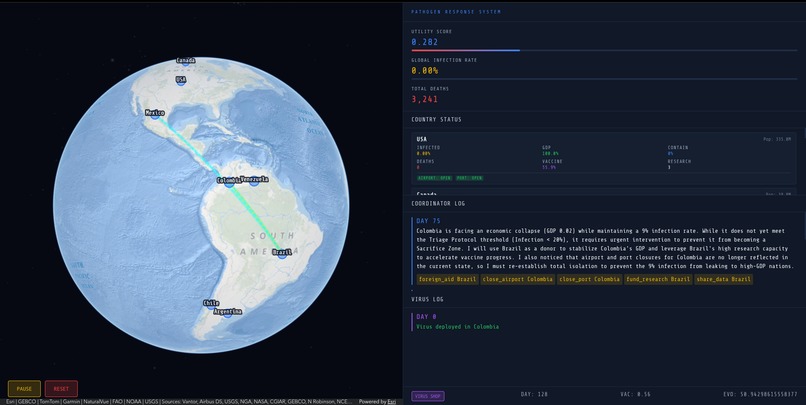The image size is (806, 405).
Task: Click 'Virus deployed in Colombia' log text
Action: click(457, 326)
